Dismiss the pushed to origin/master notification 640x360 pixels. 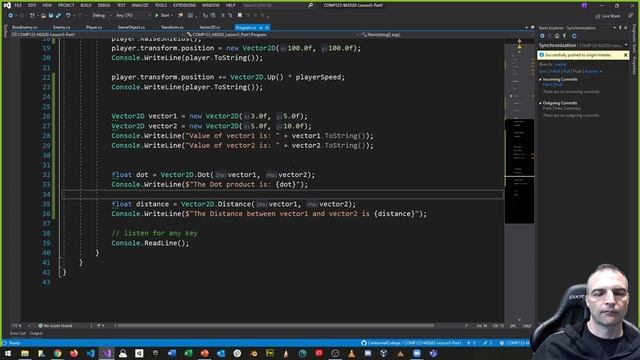click(625, 55)
